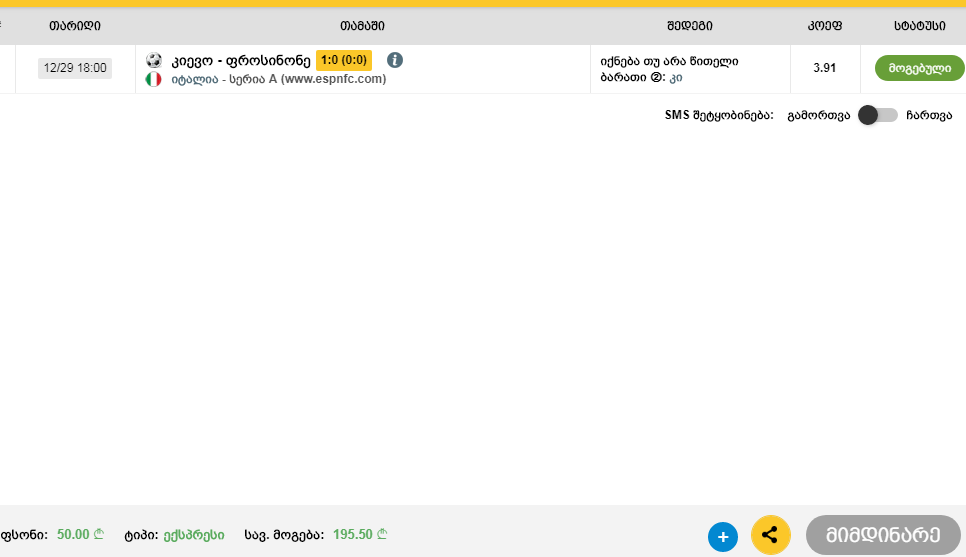Click the მოგებული status badge
Image resolution: width=966 pixels, height=557 pixels.
click(x=919, y=68)
